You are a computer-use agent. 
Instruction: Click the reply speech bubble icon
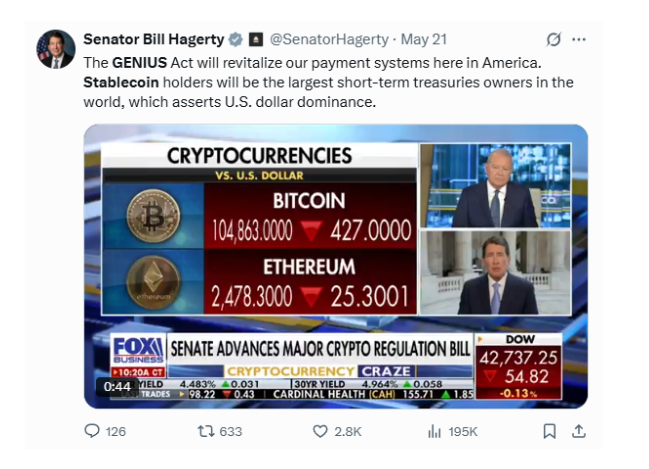tap(92, 431)
